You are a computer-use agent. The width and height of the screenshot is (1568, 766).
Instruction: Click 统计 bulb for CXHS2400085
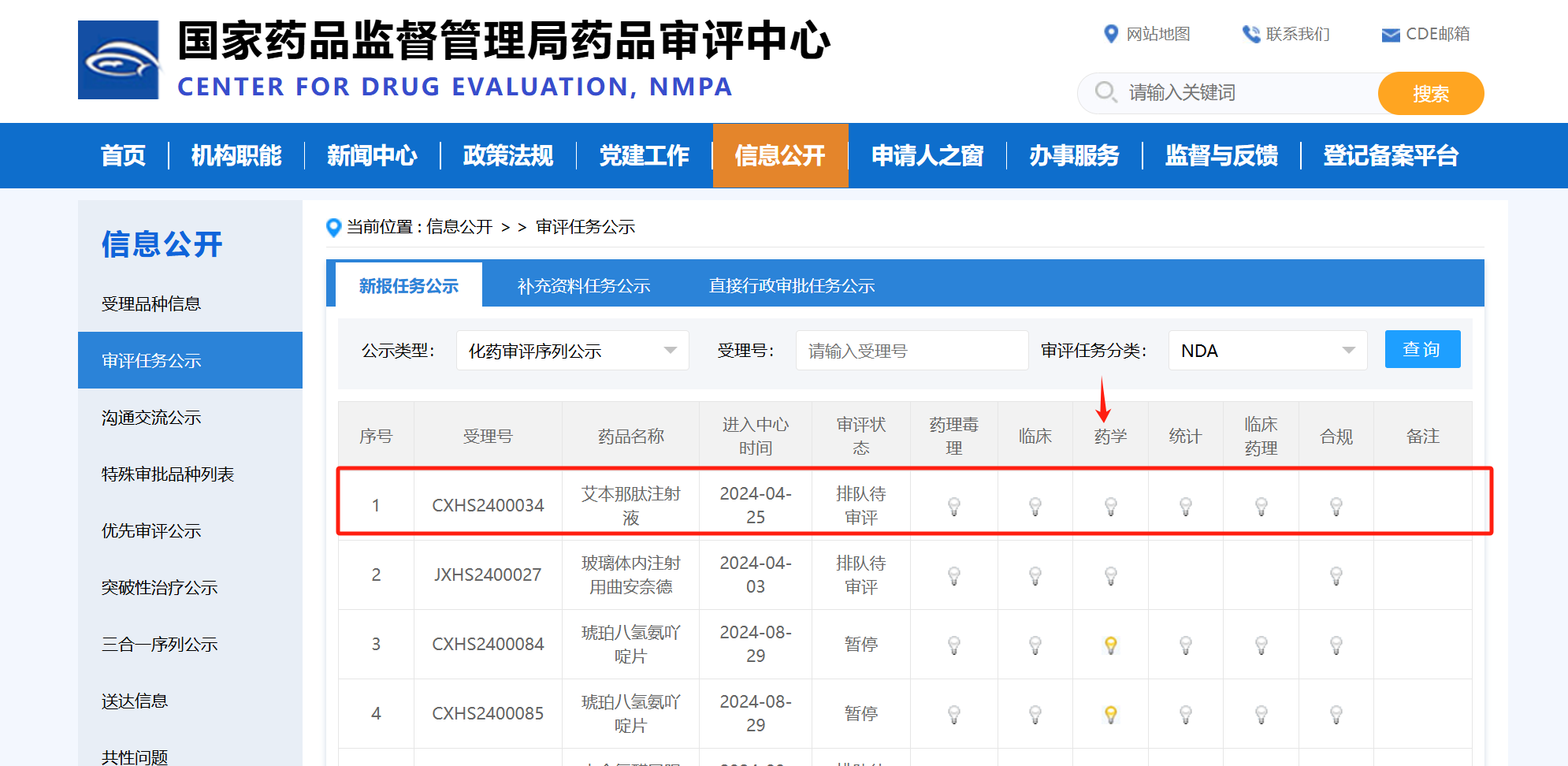[x=1186, y=714]
